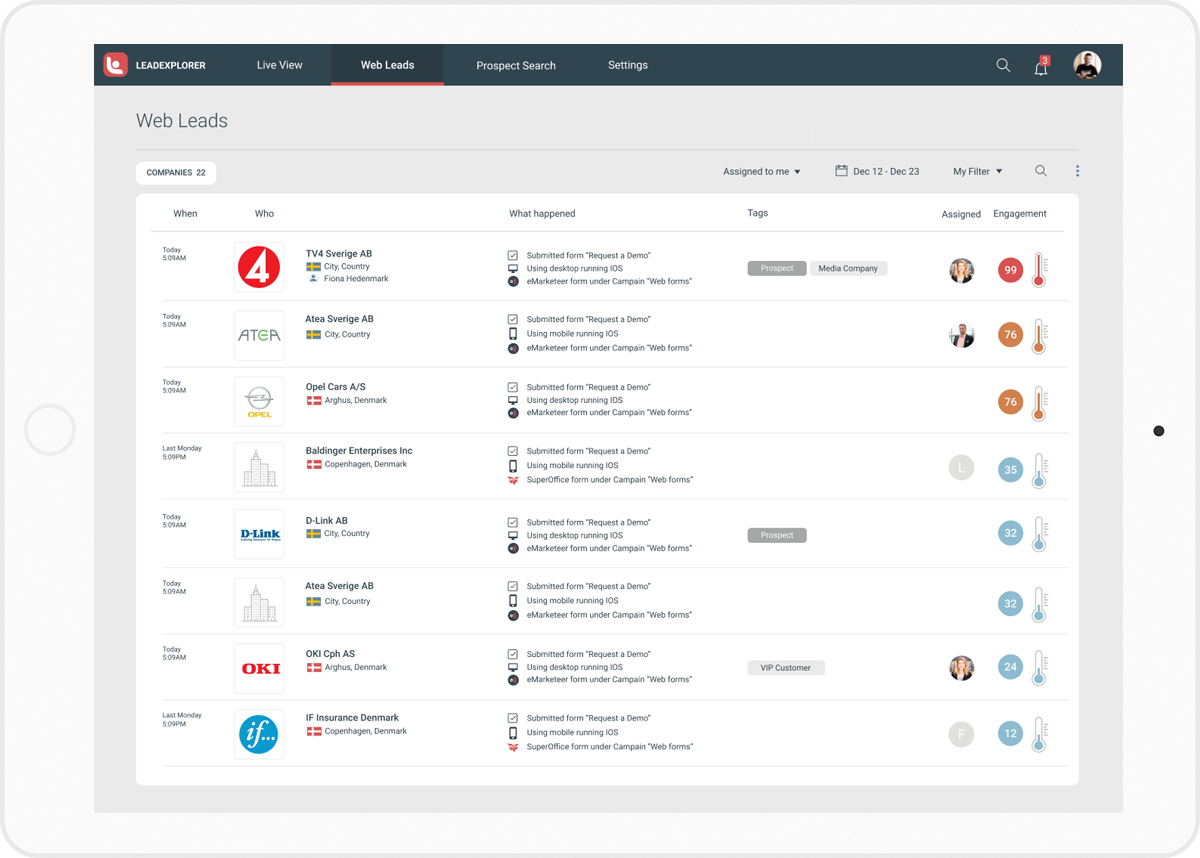Screen dimensions: 1200x858
Task: Click the When column header
Action: coord(185,214)
